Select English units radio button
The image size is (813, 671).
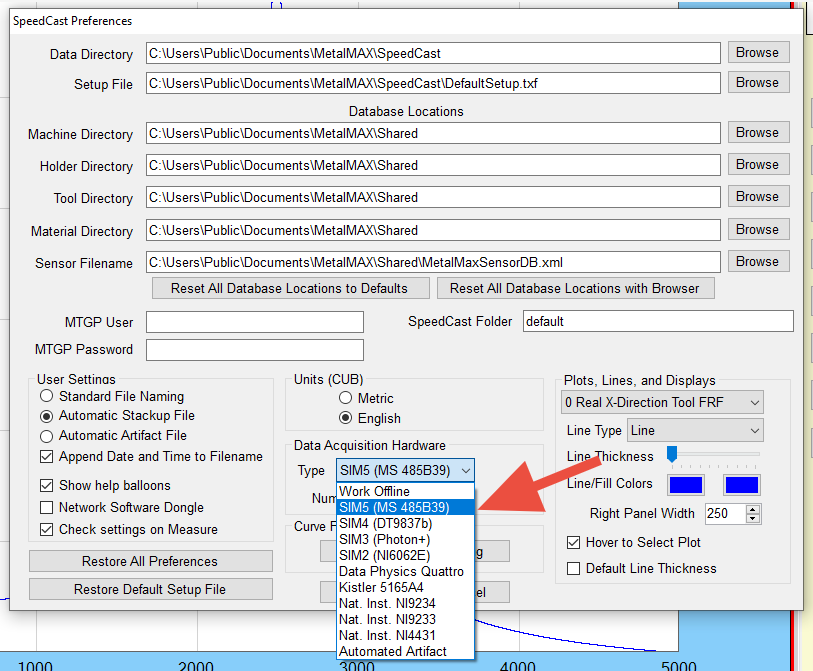345,418
